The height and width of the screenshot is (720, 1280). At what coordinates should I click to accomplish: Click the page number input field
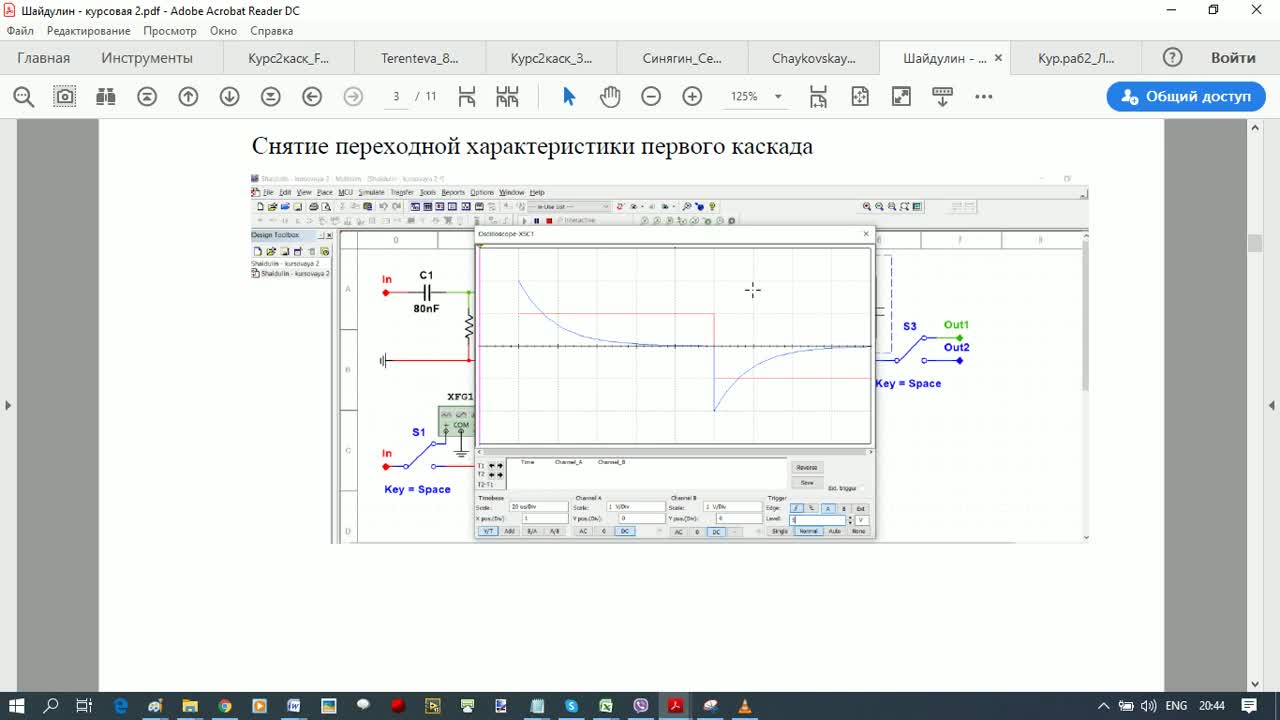coord(399,97)
